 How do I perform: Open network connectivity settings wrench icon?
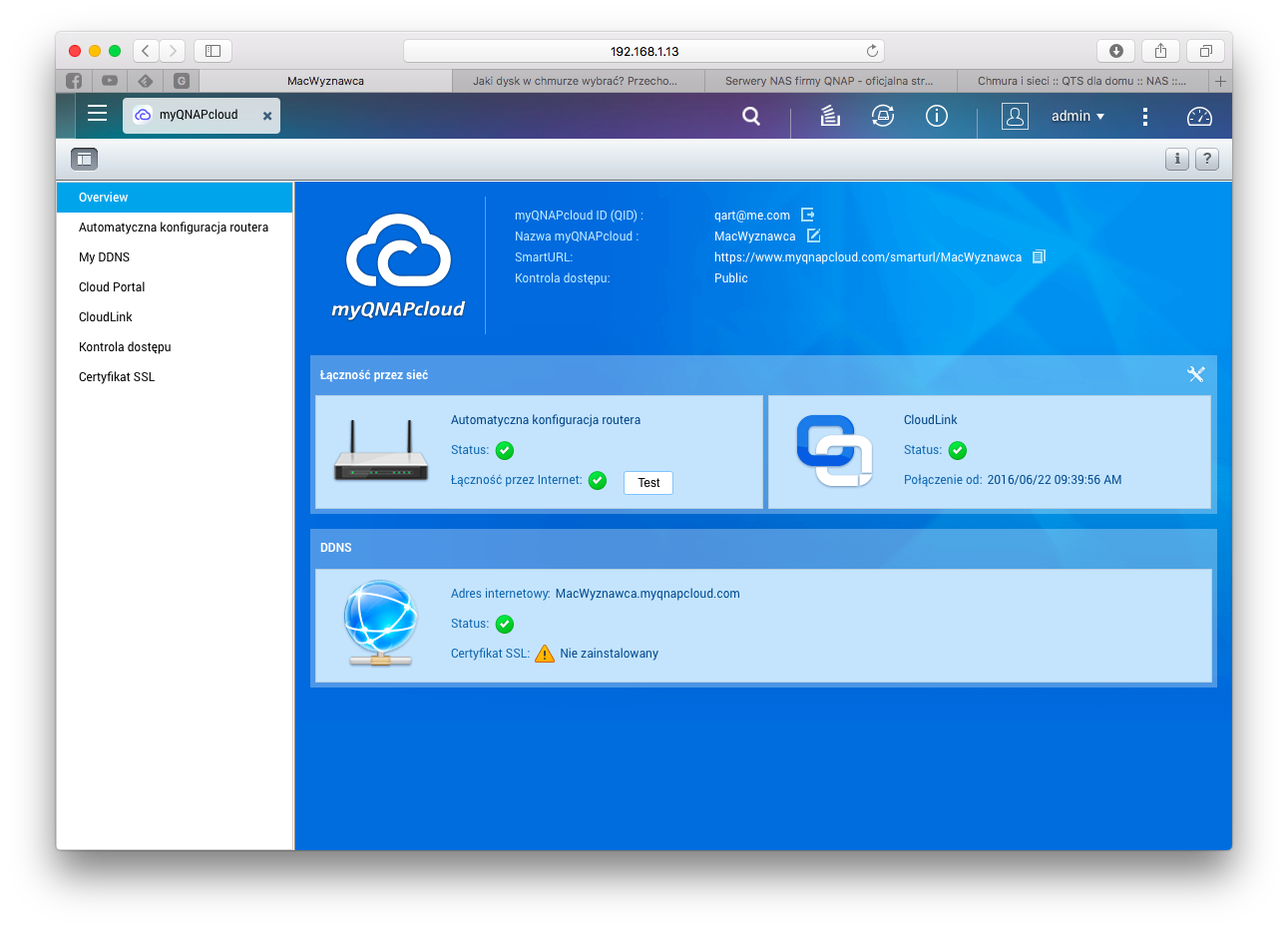[x=1195, y=374]
